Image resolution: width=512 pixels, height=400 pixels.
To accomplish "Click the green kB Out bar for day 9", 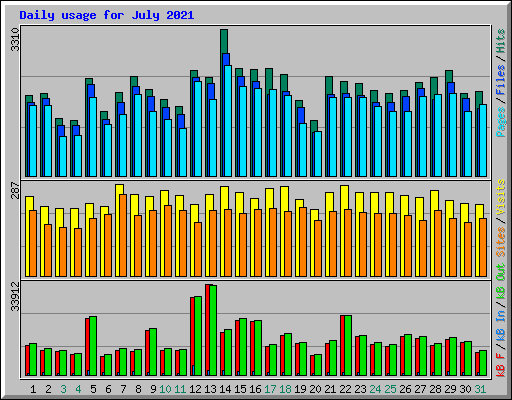I will [153, 352].
